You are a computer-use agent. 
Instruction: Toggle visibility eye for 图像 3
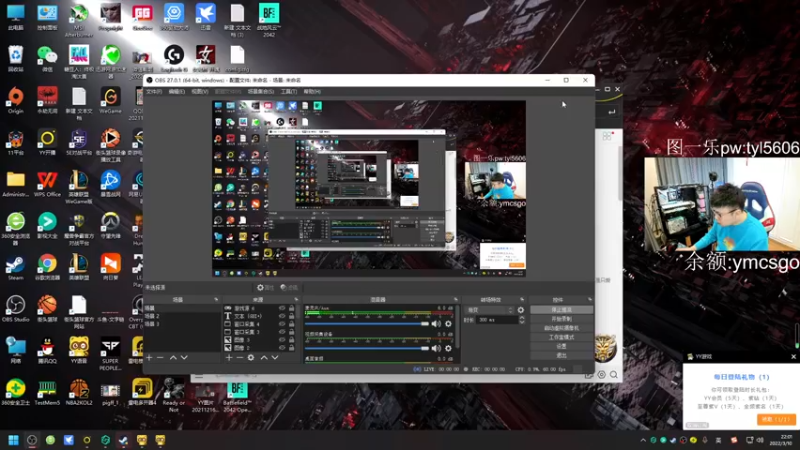282,340
